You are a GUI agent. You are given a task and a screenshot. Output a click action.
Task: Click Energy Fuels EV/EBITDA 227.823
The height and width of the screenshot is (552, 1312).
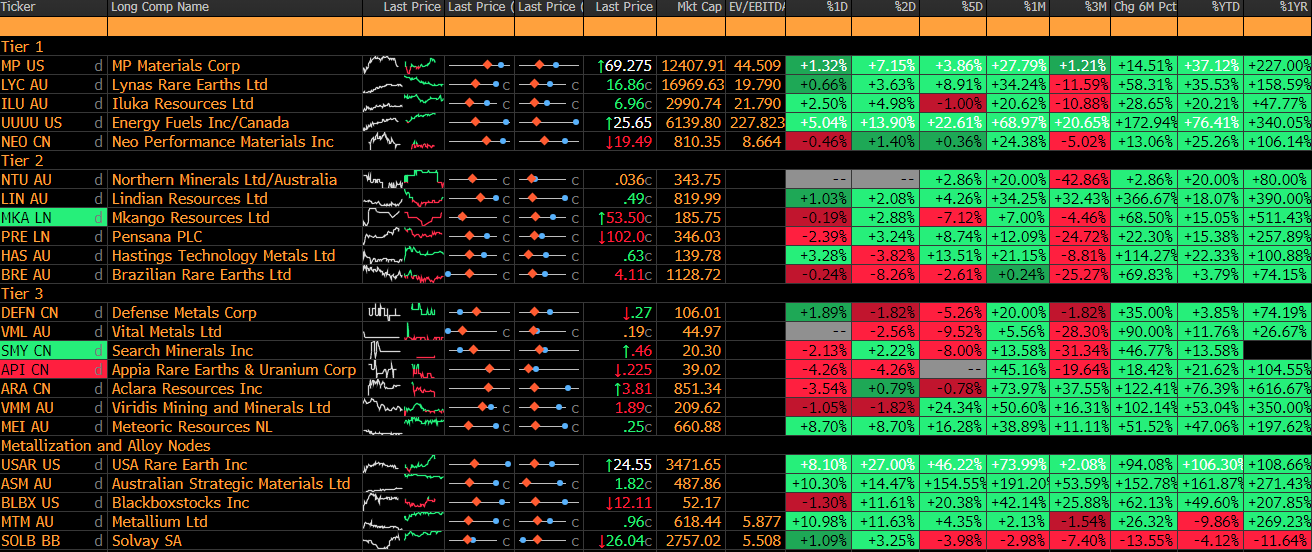tap(757, 123)
